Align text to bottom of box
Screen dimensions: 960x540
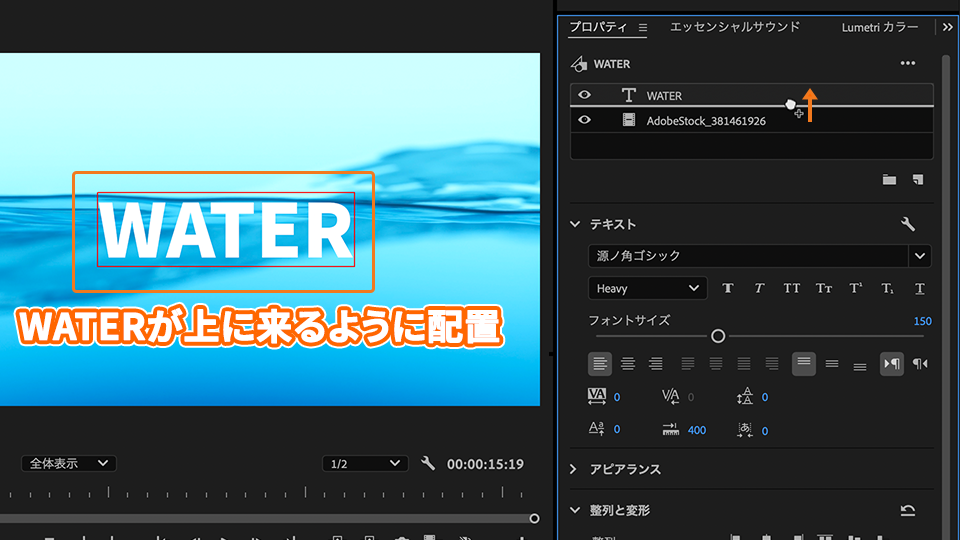[x=860, y=366]
